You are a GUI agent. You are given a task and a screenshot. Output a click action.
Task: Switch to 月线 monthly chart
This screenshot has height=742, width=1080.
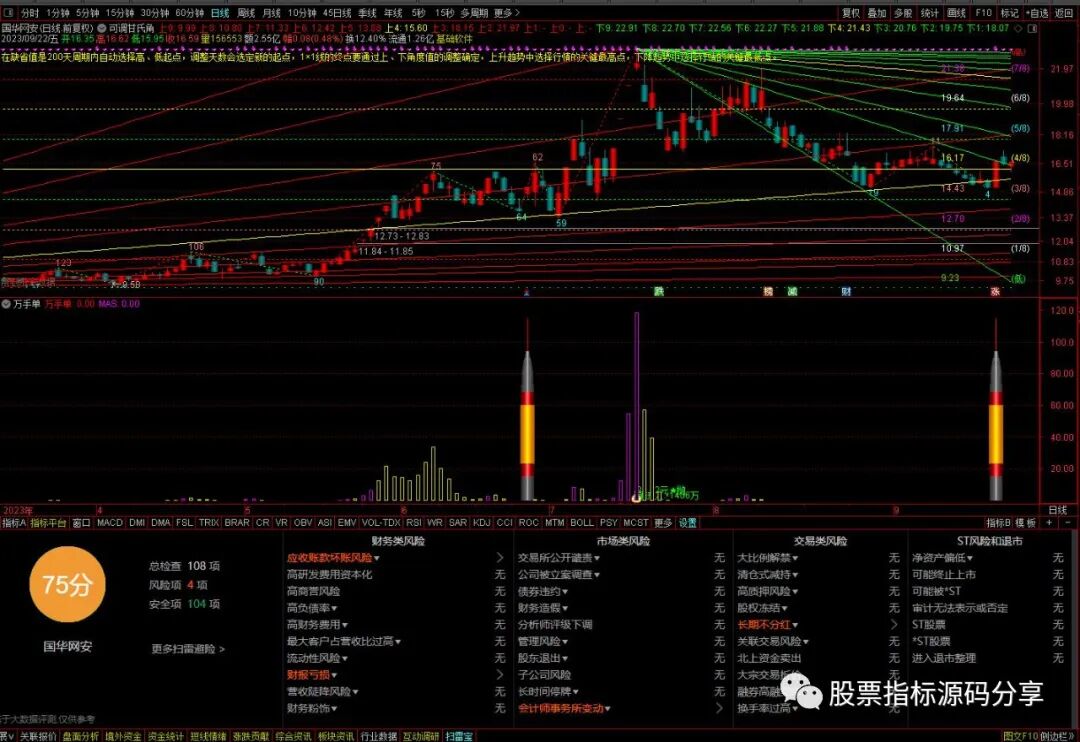(x=272, y=13)
